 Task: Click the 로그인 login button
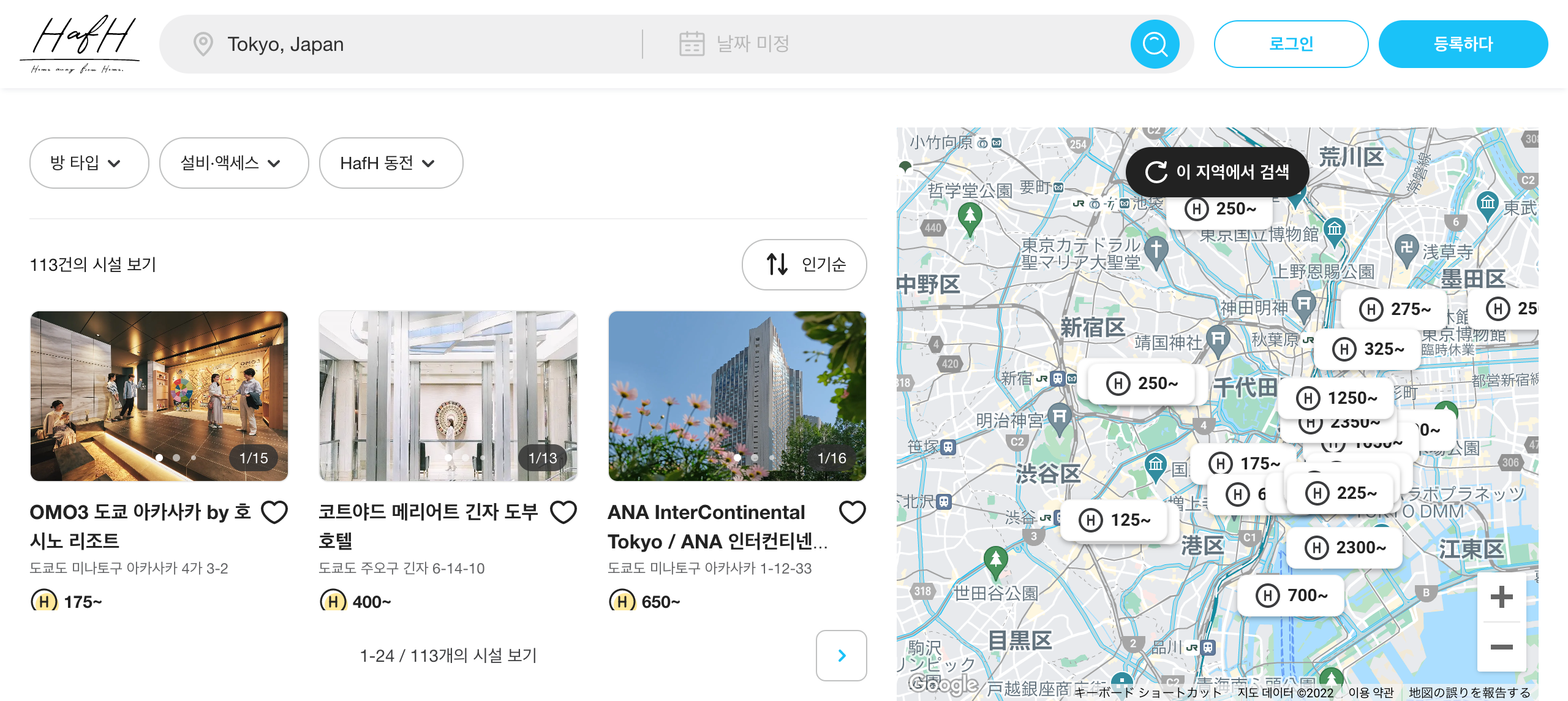(x=1291, y=44)
